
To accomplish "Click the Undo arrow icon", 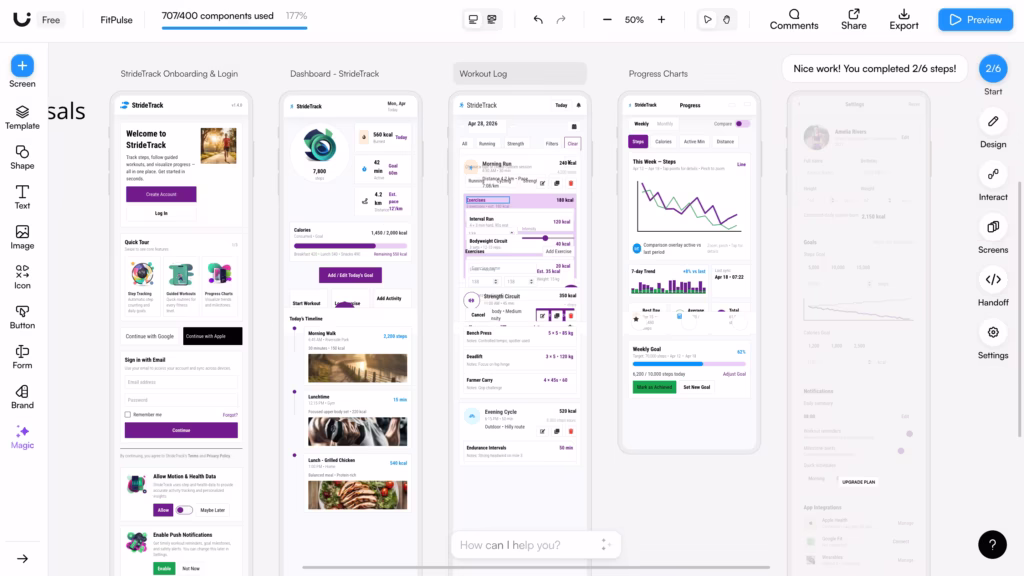I will tap(538, 20).
